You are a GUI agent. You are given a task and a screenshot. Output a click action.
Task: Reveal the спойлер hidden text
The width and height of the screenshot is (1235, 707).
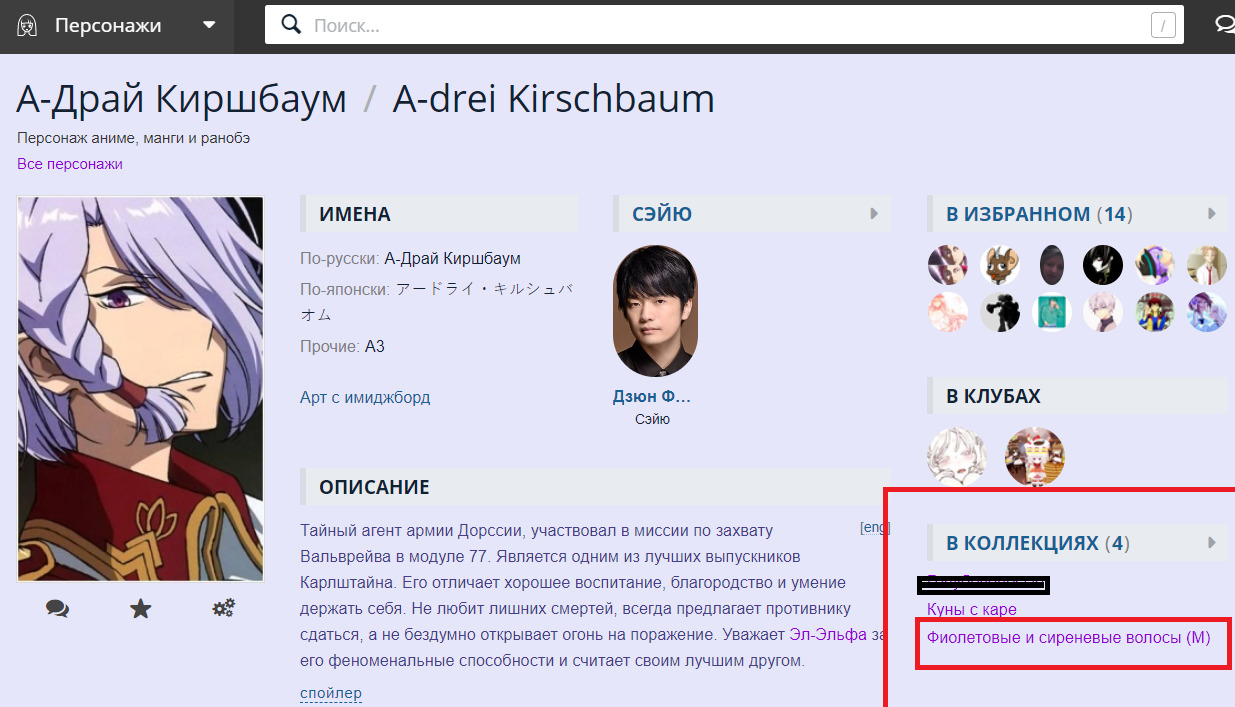pyautogui.click(x=330, y=693)
